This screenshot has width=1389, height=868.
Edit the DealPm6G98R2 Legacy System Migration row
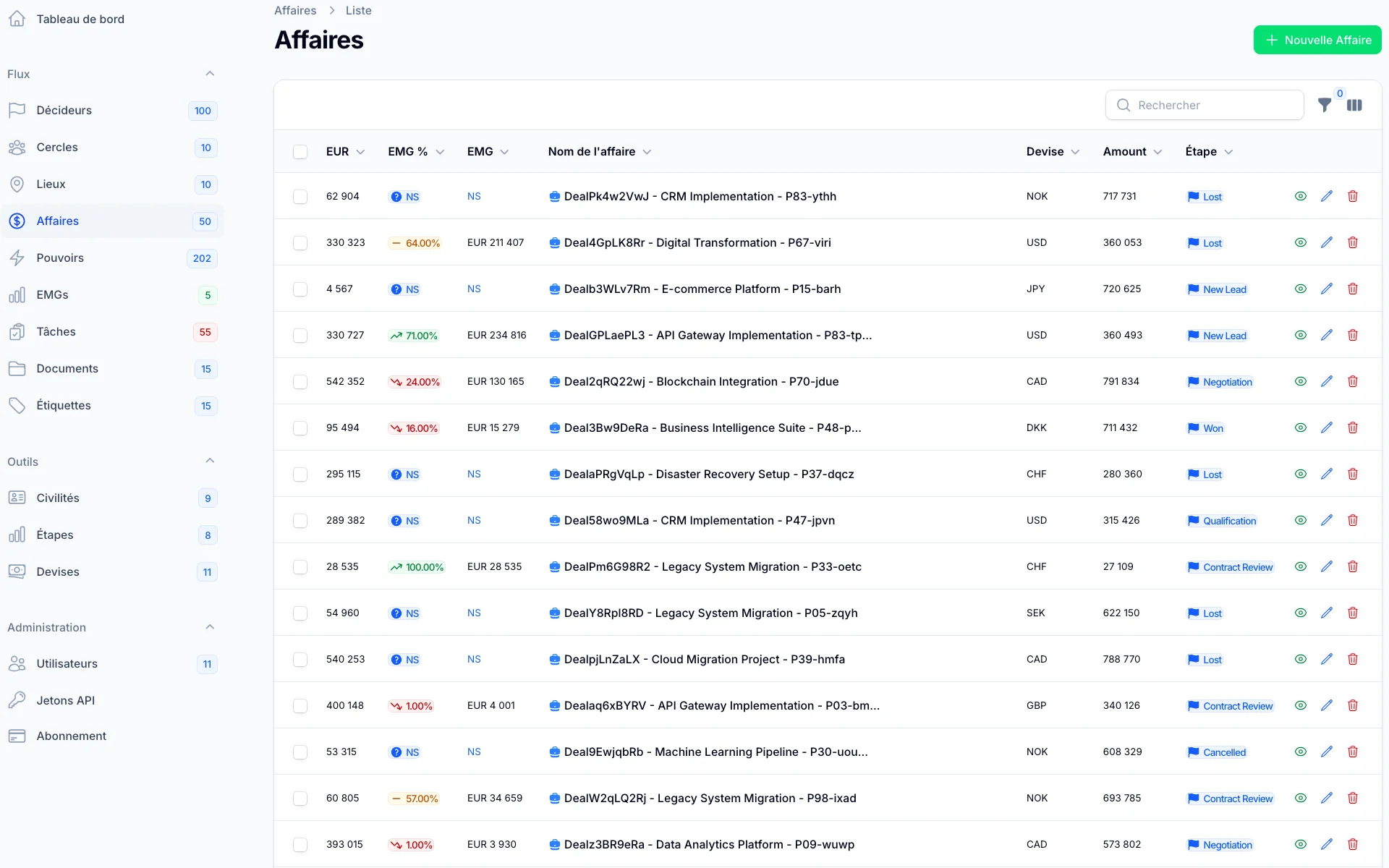[x=1326, y=566]
